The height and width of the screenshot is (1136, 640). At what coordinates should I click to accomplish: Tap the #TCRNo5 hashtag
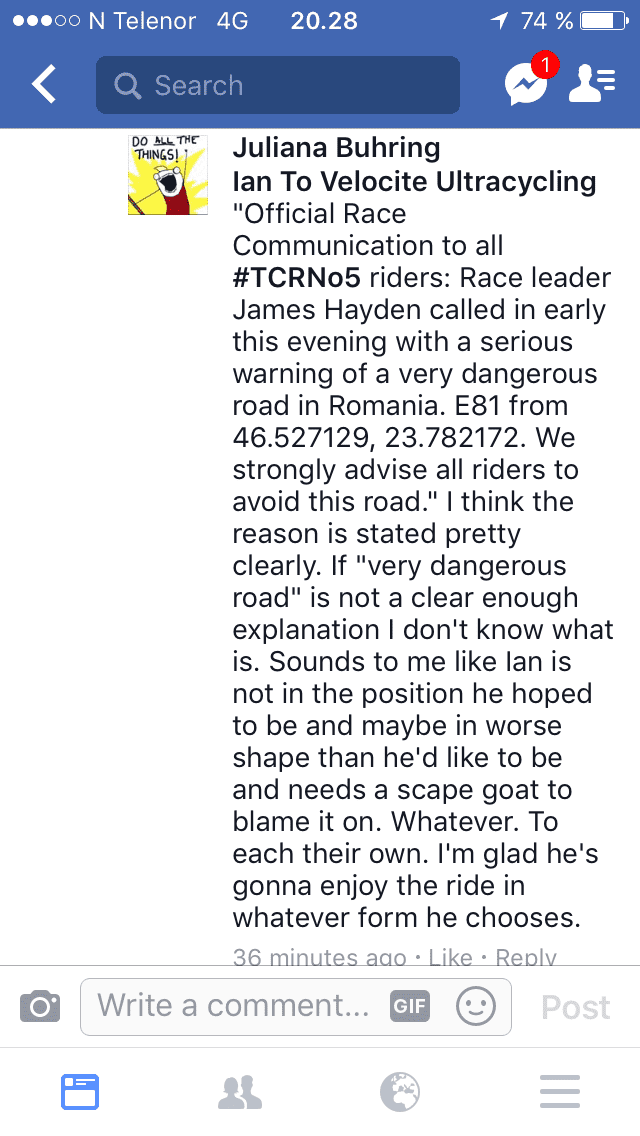click(296, 277)
